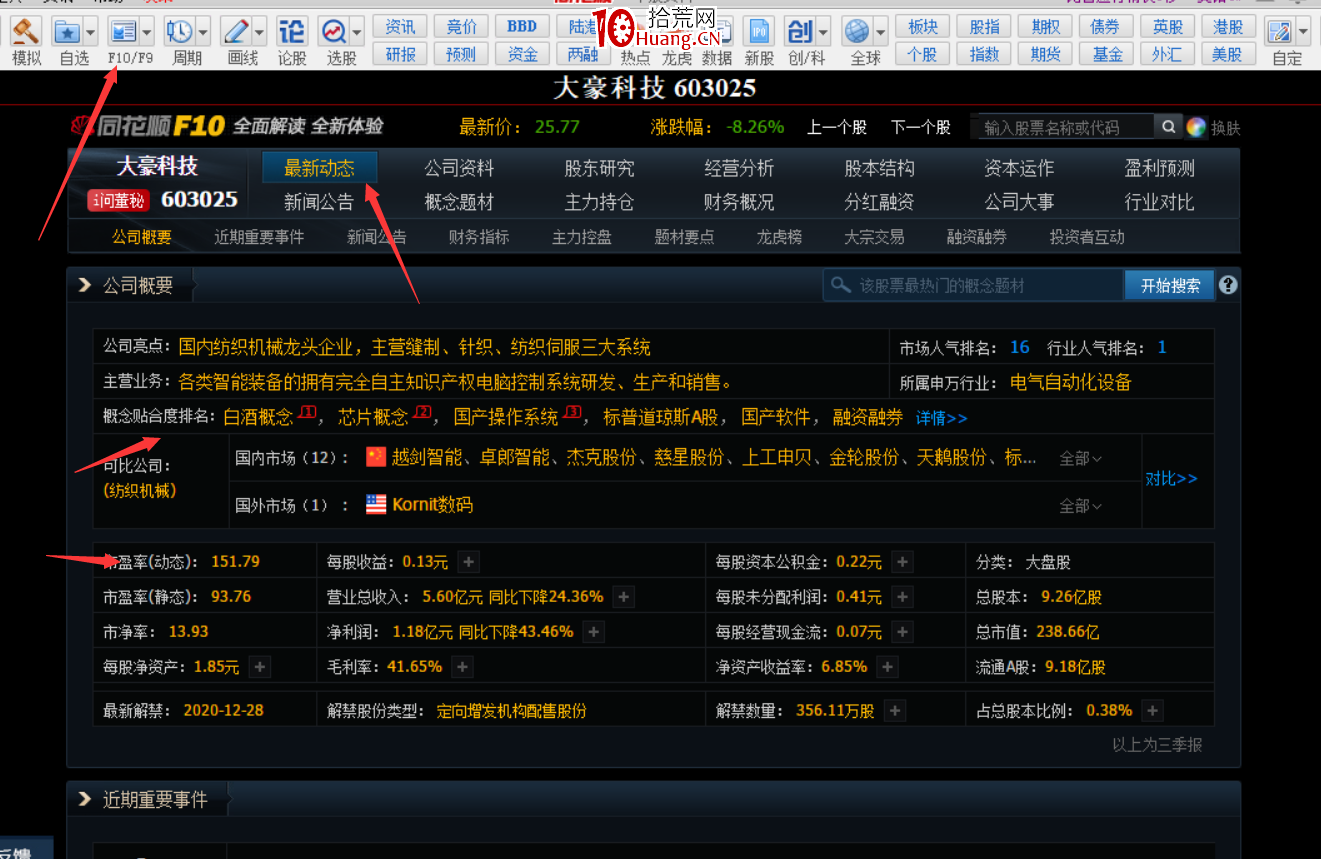Click the 资讯 toolbar button

(x=401, y=26)
